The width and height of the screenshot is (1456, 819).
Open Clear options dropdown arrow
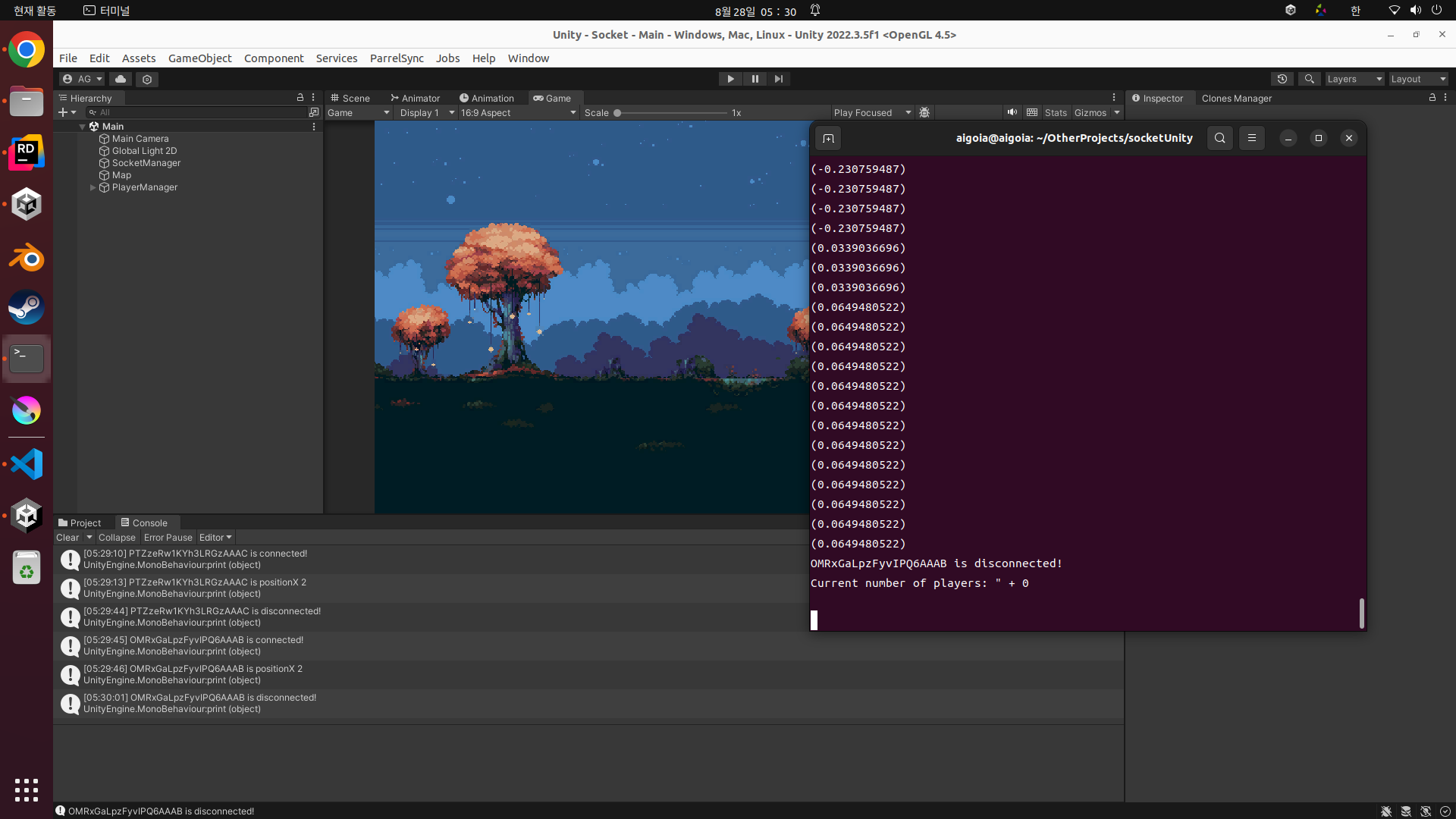tap(89, 537)
